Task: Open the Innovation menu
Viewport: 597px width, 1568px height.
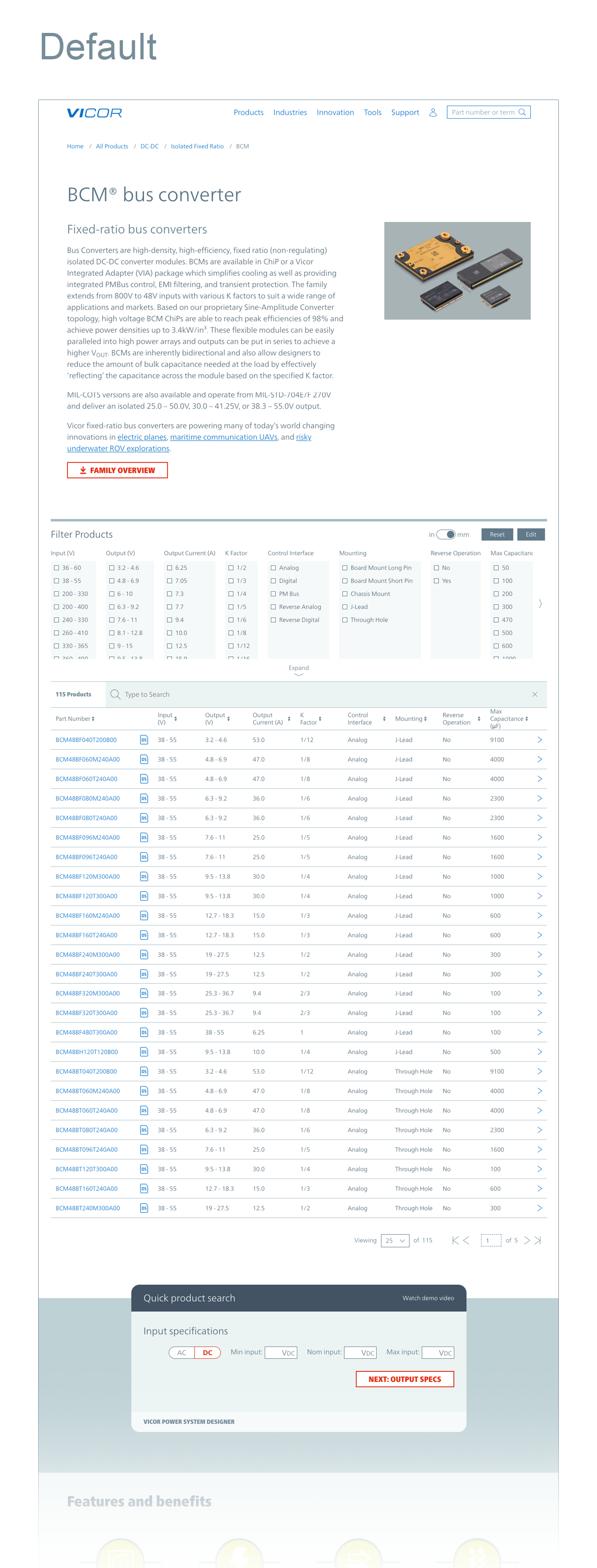Action: click(x=335, y=113)
